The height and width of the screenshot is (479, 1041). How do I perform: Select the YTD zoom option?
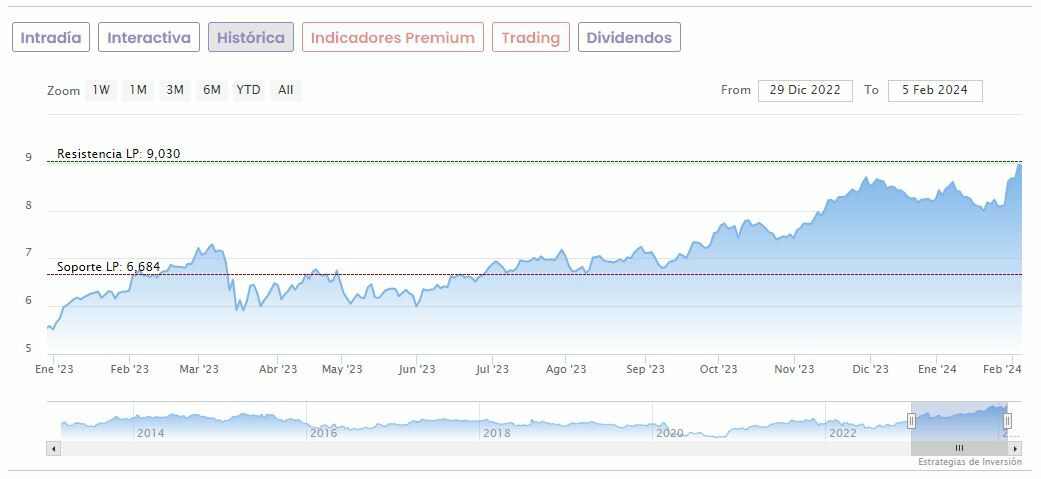coord(248,90)
